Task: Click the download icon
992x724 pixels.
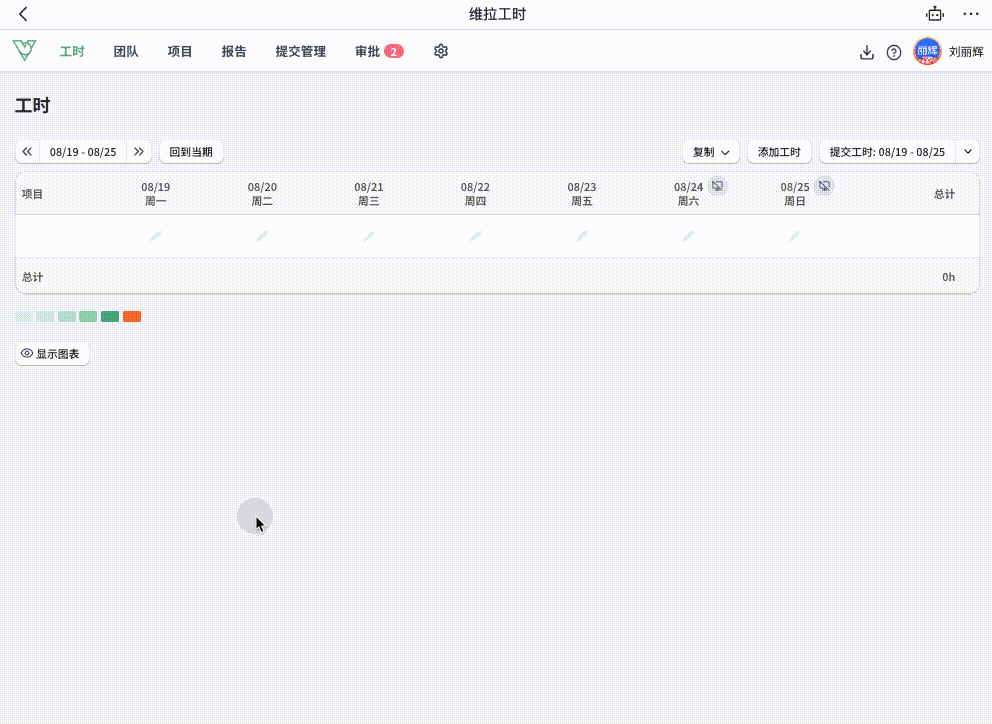Action: pos(867,52)
